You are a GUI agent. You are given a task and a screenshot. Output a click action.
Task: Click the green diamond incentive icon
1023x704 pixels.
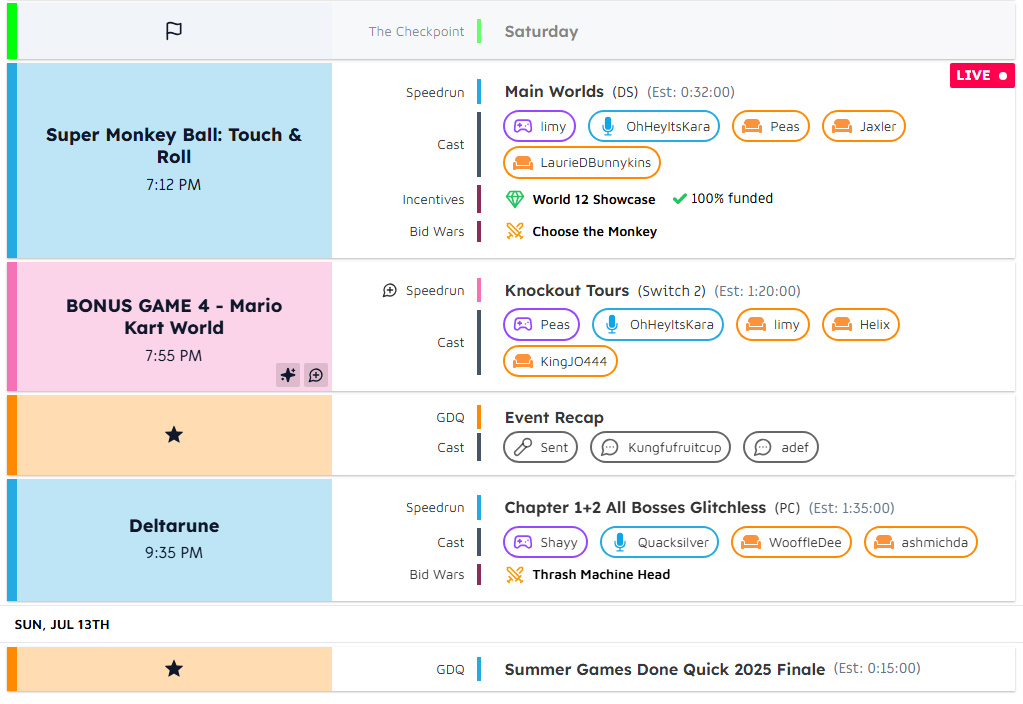point(515,199)
